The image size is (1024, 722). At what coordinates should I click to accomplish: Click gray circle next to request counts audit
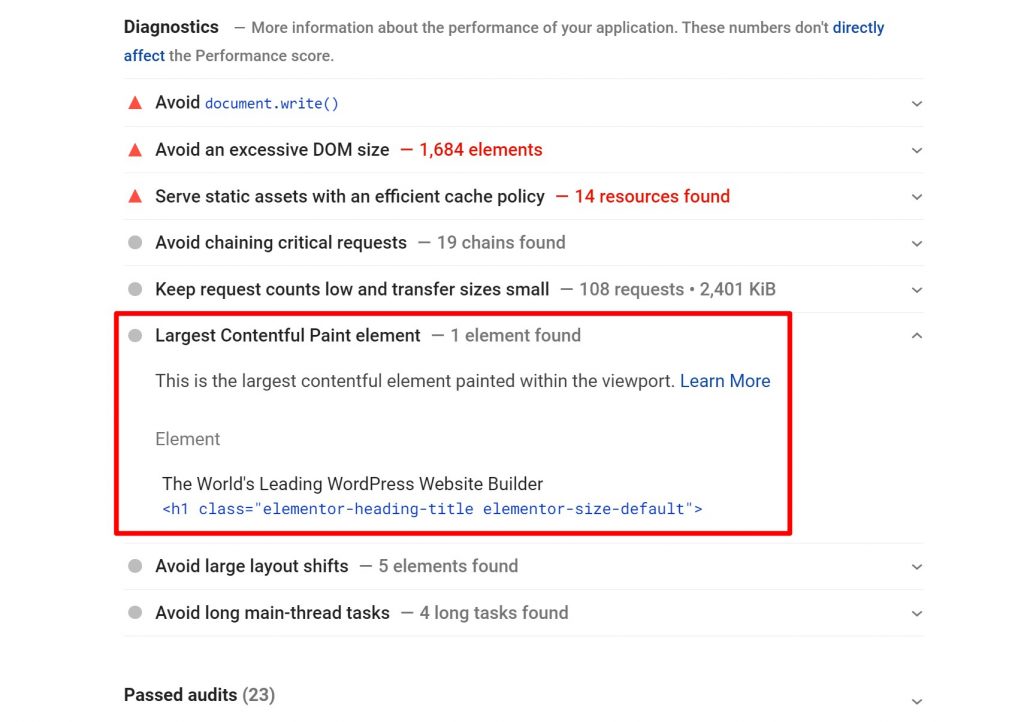pyautogui.click(x=135, y=290)
